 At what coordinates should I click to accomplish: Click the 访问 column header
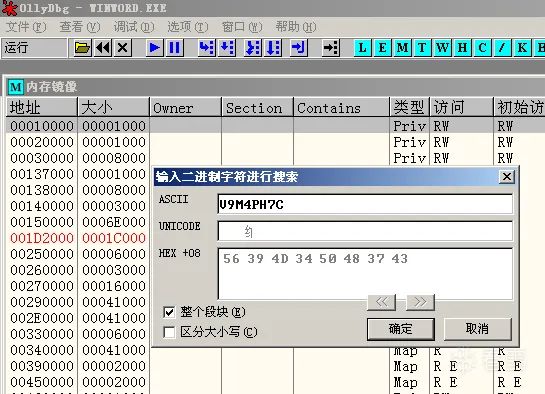[462, 107]
